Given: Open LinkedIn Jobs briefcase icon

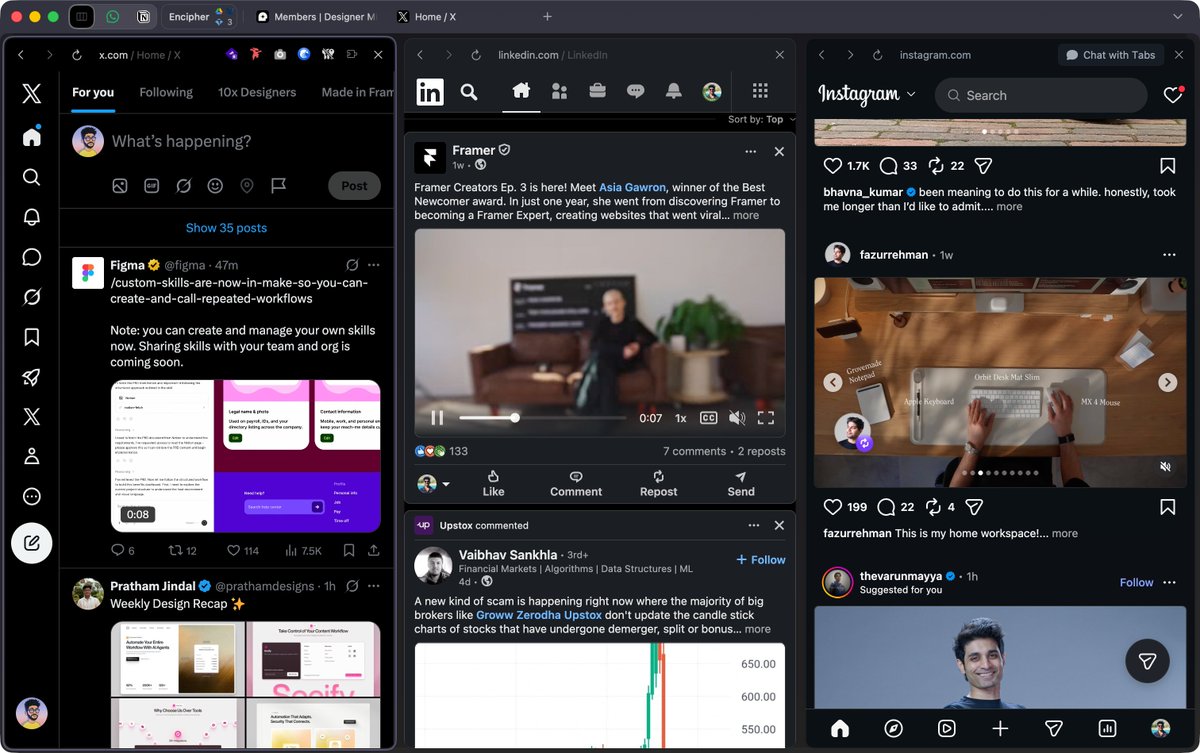Looking at the screenshot, I should [597, 92].
